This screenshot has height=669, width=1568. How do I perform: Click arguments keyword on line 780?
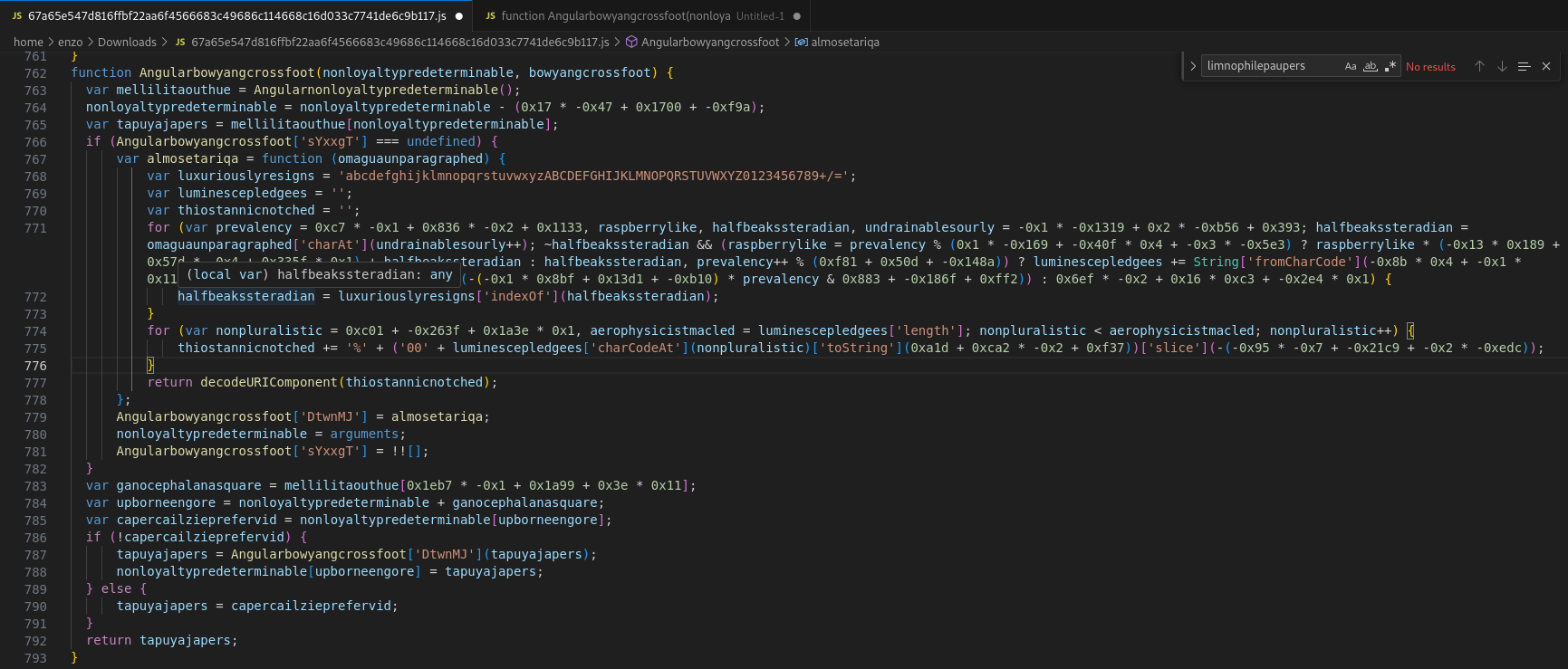tap(364, 434)
